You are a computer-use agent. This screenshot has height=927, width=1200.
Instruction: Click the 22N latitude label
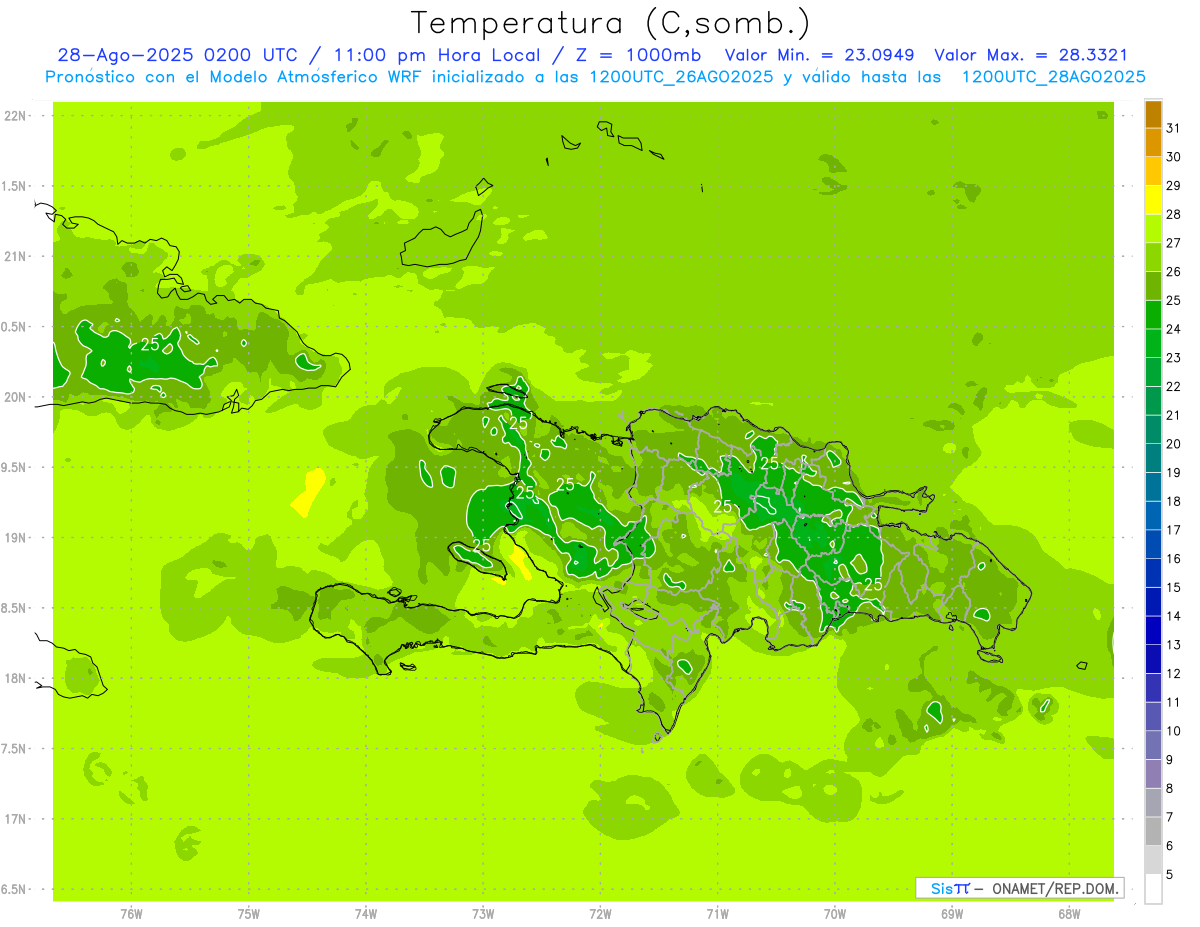pos(15,116)
